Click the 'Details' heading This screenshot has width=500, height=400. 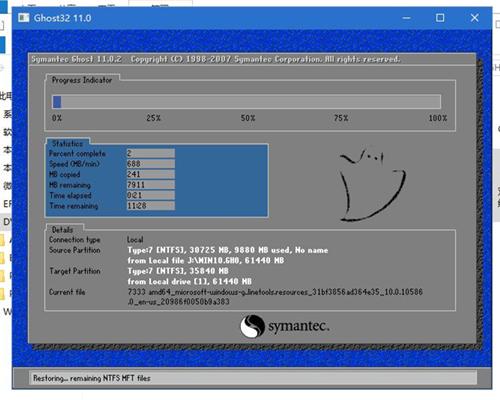[62, 230]
